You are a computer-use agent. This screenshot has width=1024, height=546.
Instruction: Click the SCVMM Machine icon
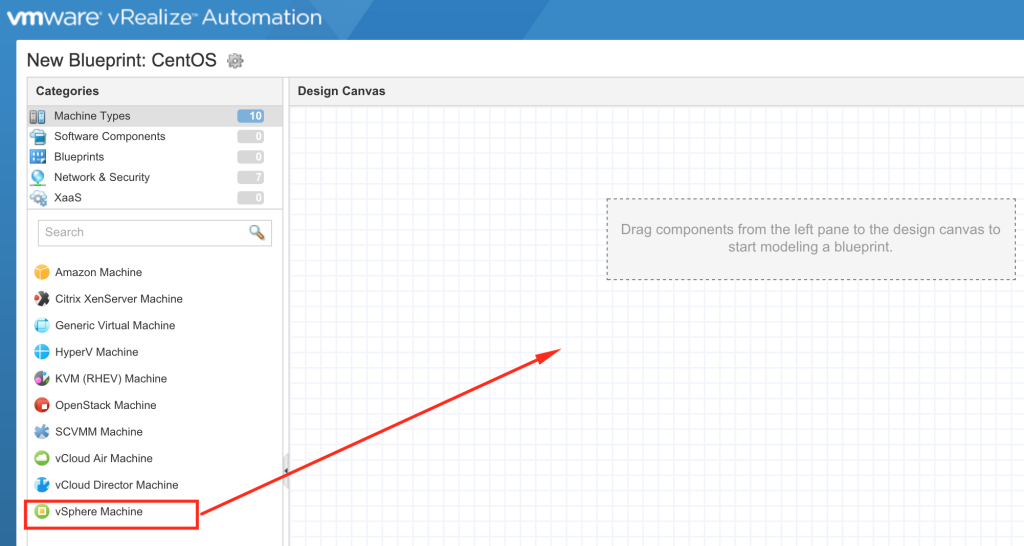click(x=42, y=432)
